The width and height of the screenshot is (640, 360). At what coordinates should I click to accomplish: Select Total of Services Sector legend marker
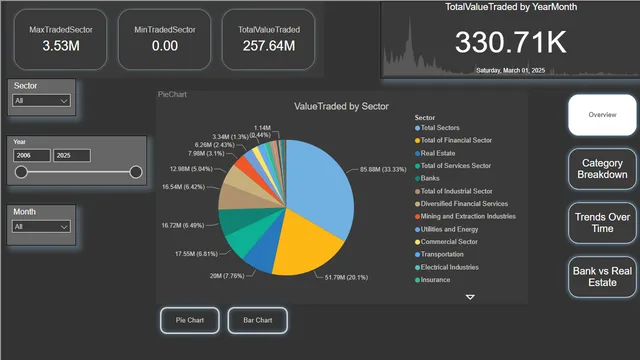point(417,166)
